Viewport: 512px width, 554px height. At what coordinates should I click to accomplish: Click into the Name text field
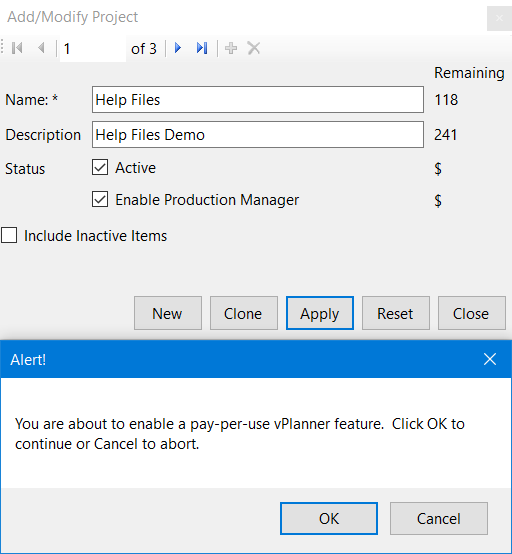tap(258, 100)
